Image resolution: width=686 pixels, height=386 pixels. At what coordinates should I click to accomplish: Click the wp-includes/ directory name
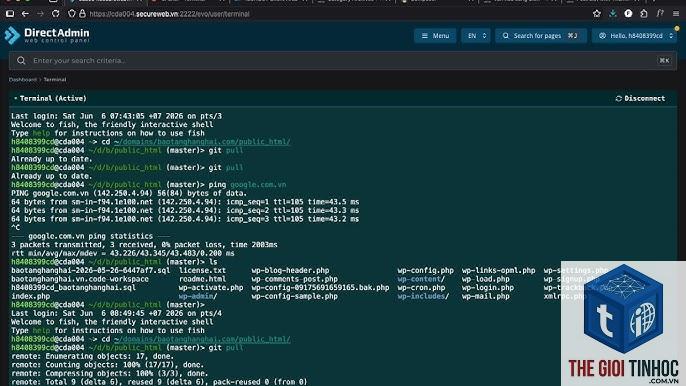tap(423, 296)
